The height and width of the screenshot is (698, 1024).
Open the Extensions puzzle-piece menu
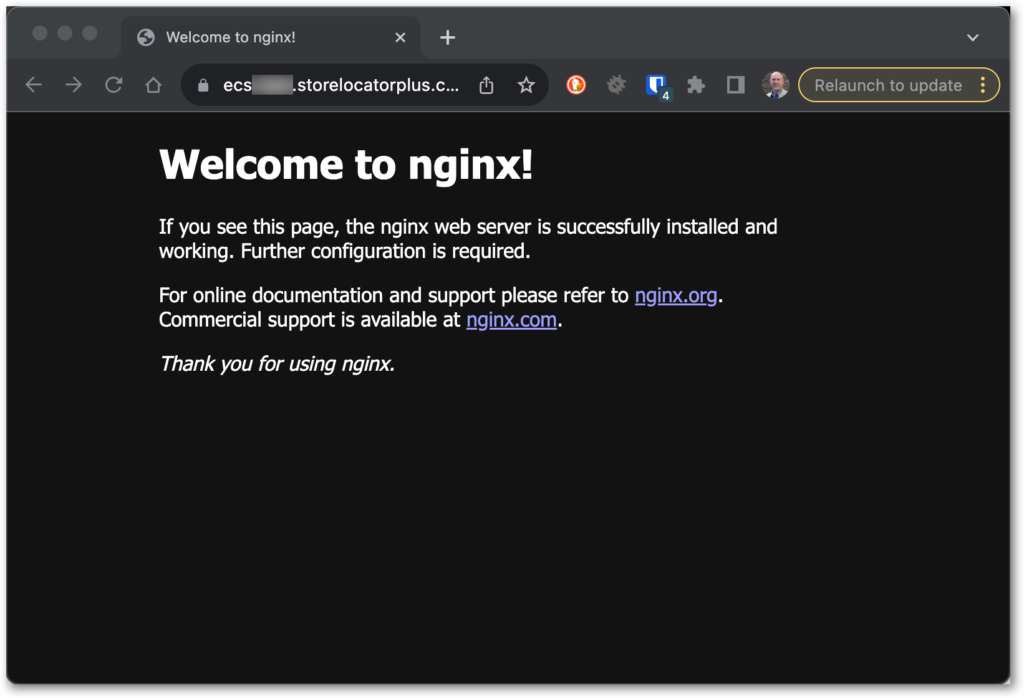point(696,85)
